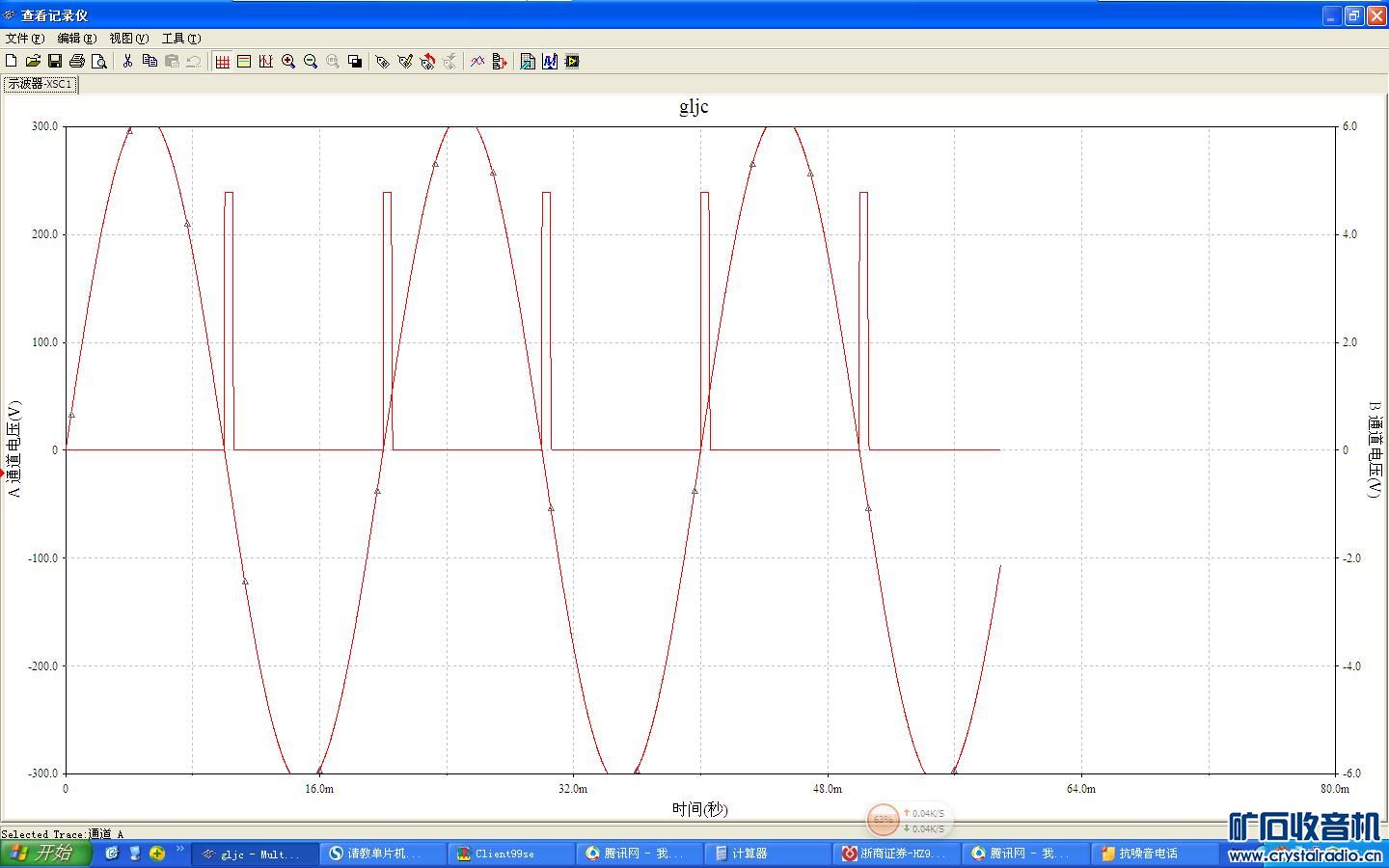Cut with the scissors icon
This screenshot has width=1389, height=868.
127,61
